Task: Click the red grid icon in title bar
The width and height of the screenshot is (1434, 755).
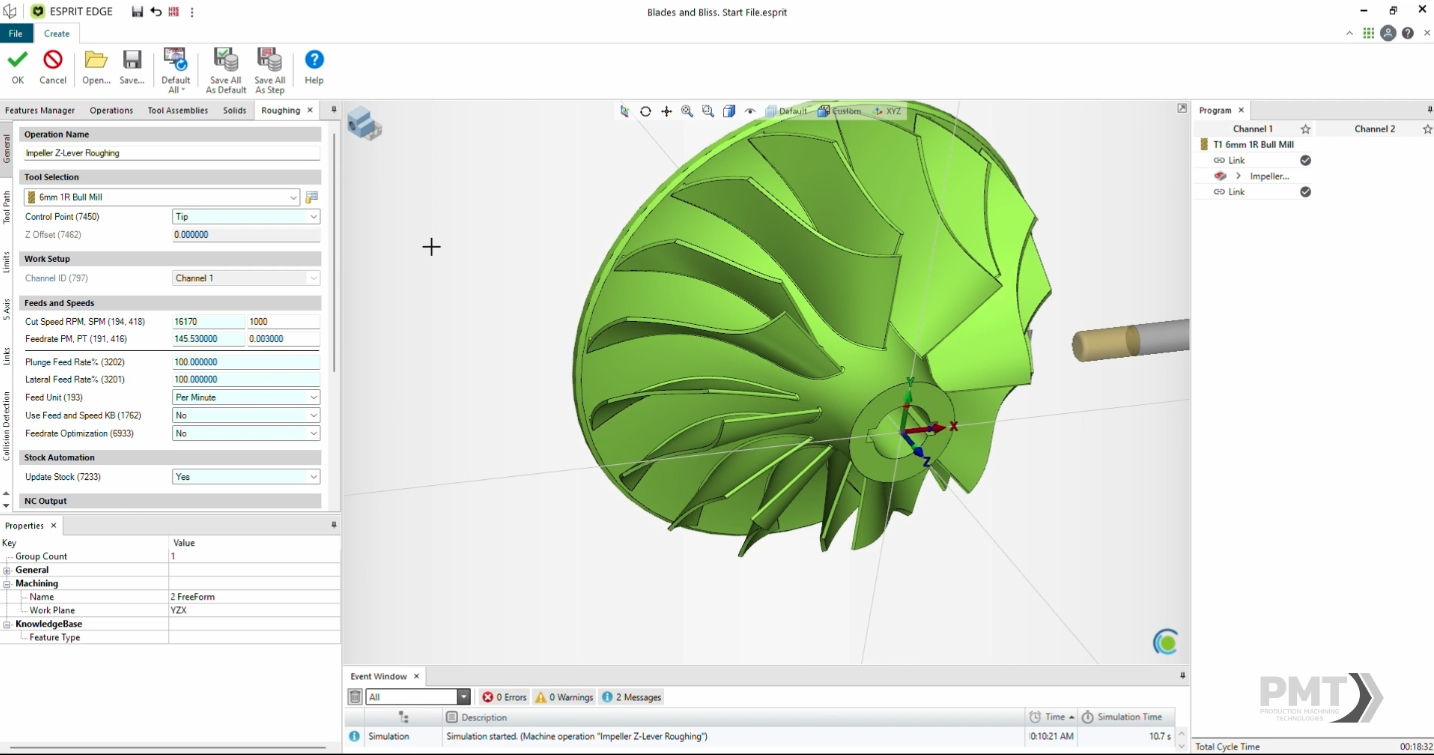Action: click(174, 12)
